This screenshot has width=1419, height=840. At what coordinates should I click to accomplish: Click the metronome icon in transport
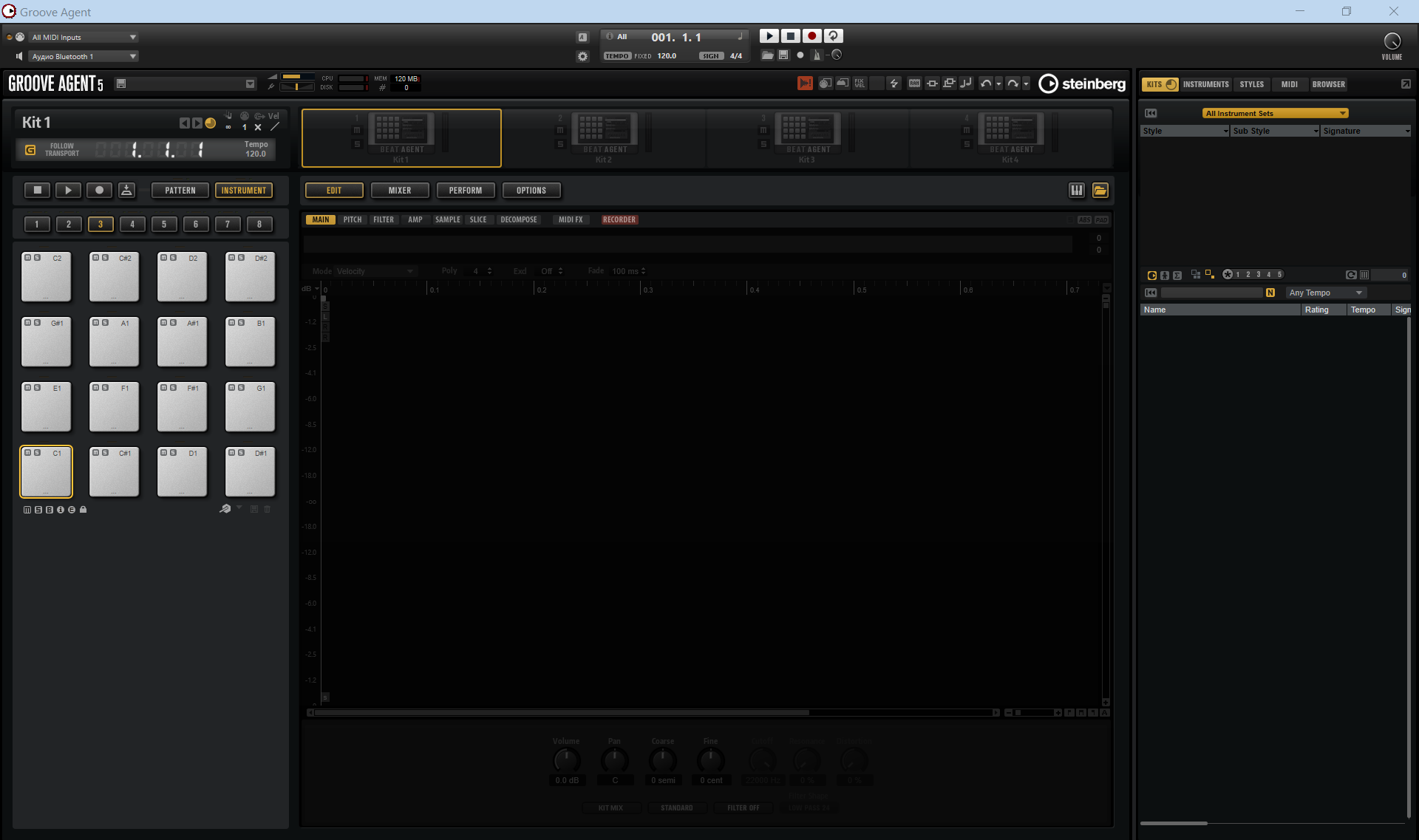coord(817,55)
